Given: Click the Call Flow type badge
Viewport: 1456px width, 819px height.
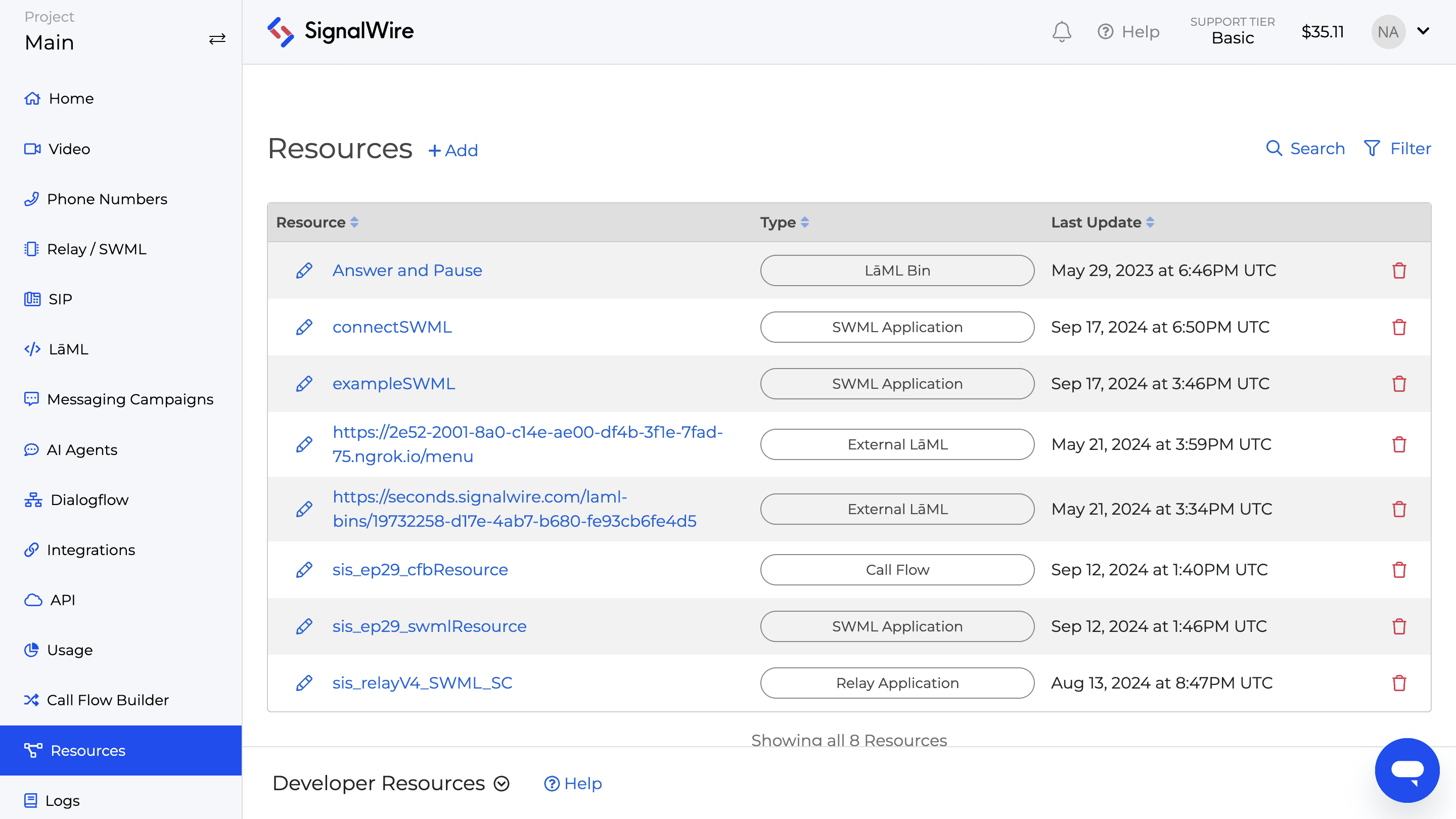Looking at the screenshot, I should pos(897,570).
